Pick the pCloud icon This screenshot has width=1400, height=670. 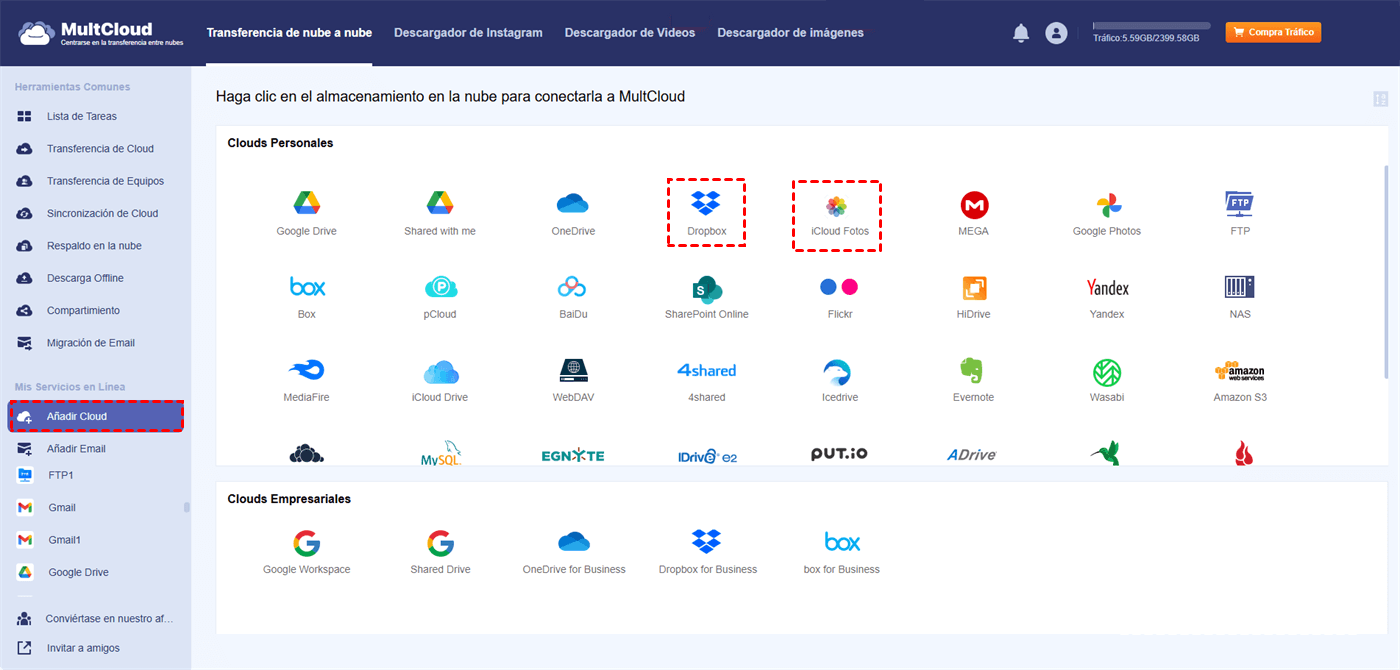click(x=440, y=288)
